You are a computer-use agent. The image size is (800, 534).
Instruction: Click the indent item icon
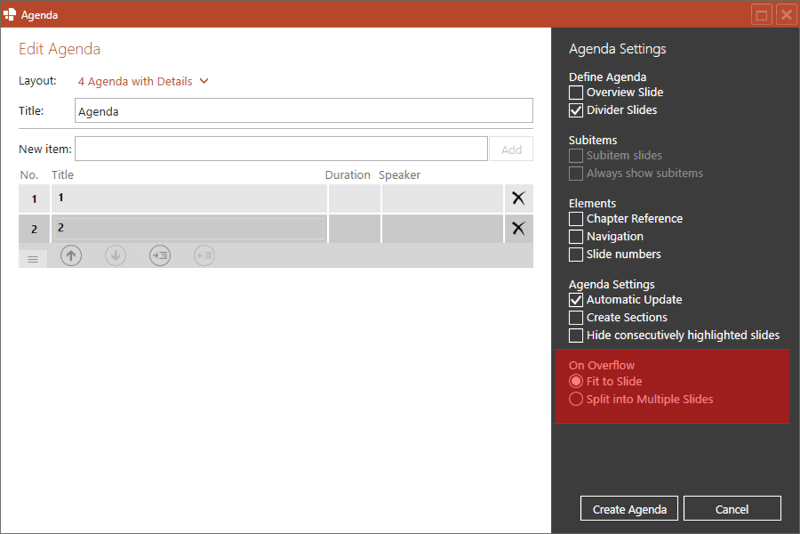click(x=160, y=256)
